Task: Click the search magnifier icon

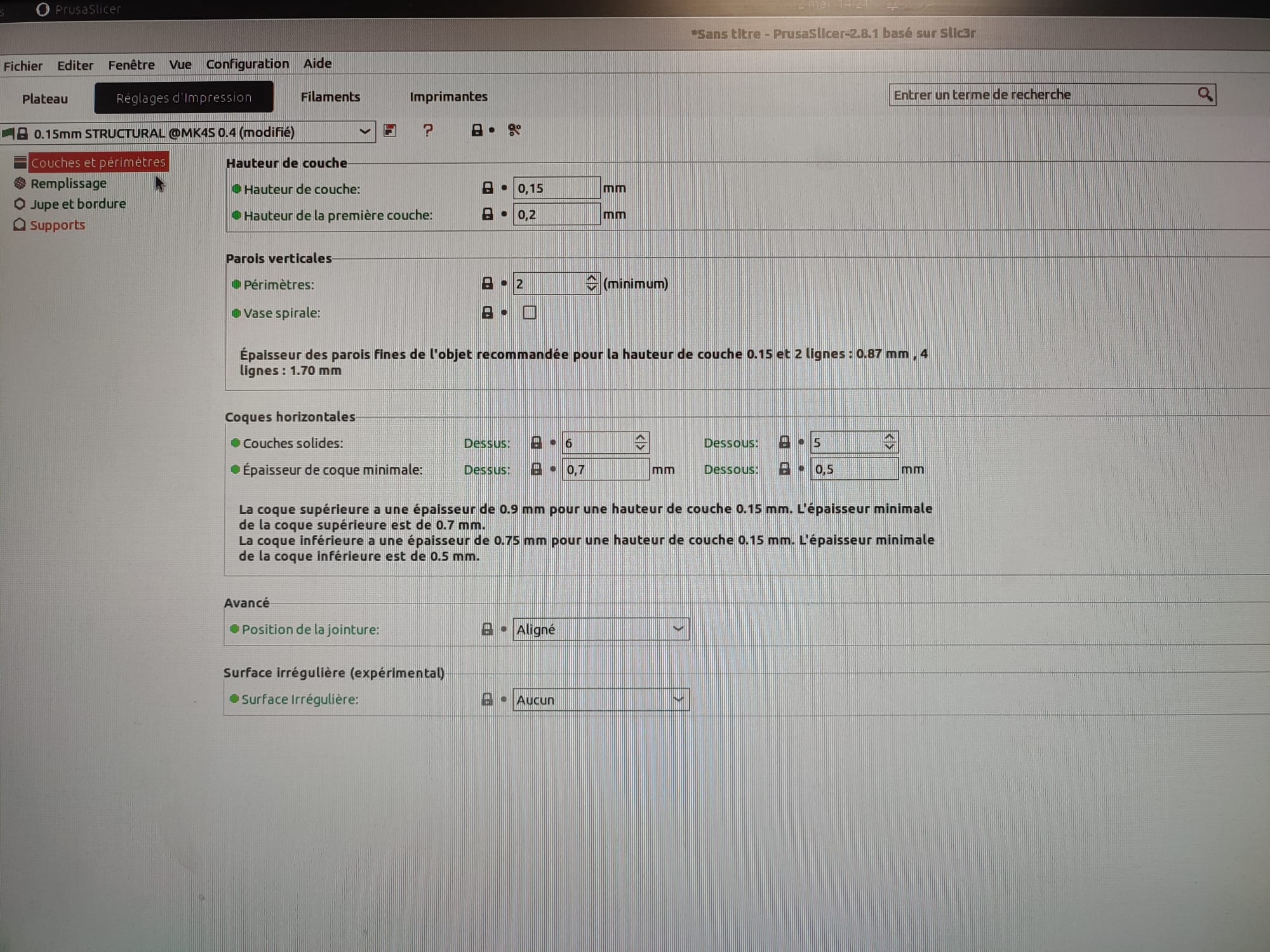Action: (x=1205, y=95)
